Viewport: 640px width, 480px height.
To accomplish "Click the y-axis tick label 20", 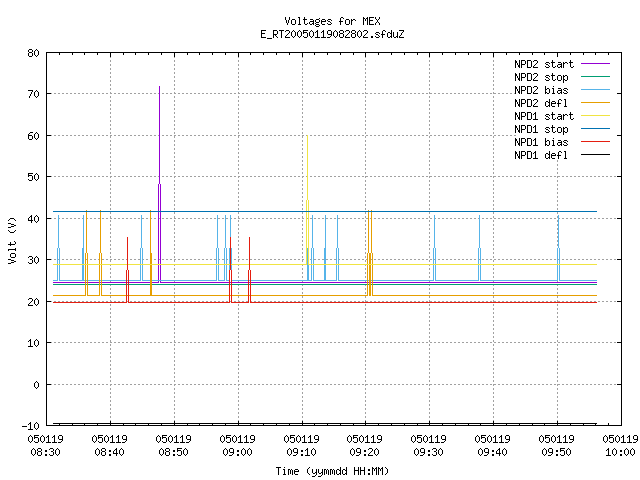I will click(33, 302).
